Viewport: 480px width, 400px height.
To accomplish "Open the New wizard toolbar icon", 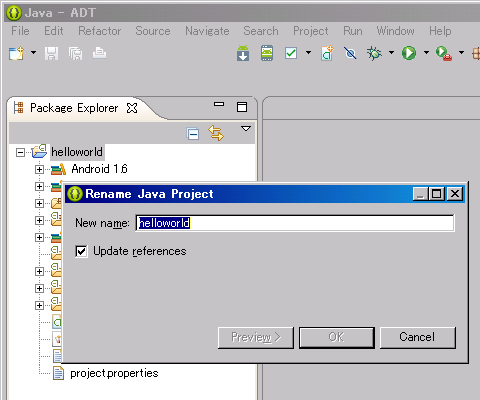I will 16,53.
